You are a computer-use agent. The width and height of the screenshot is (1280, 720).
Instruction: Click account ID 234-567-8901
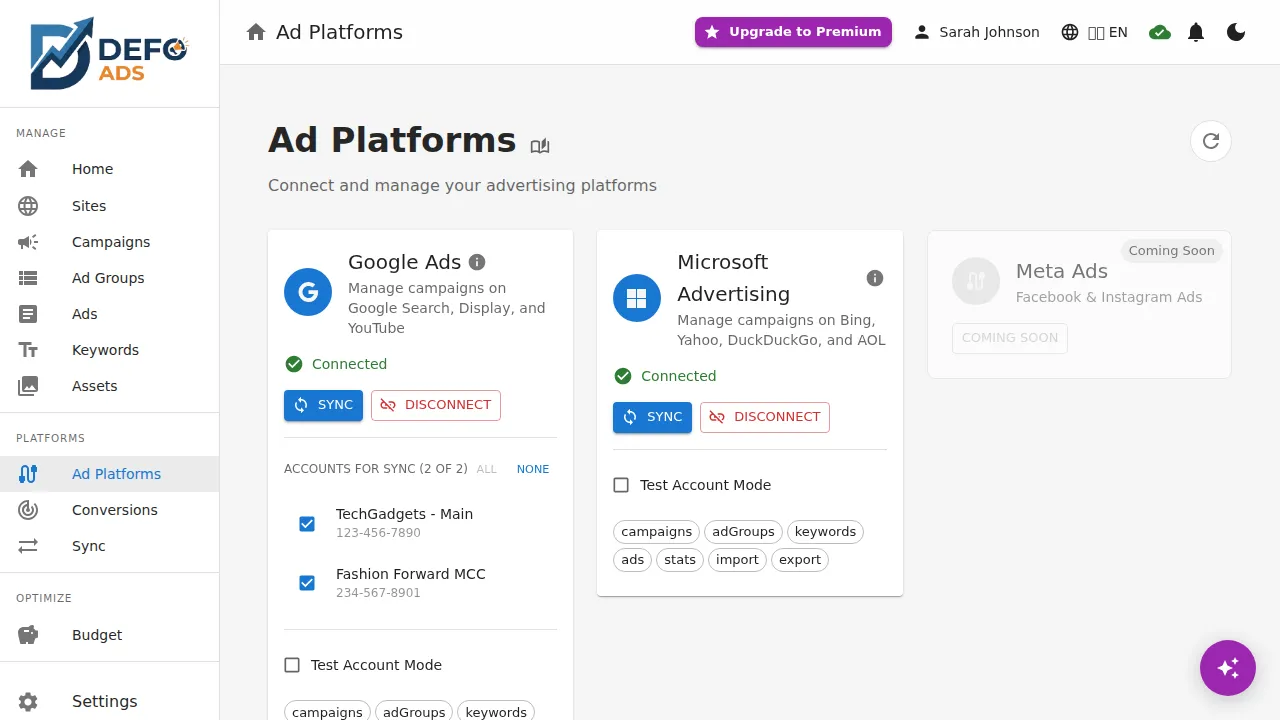(x=378, y=593)
